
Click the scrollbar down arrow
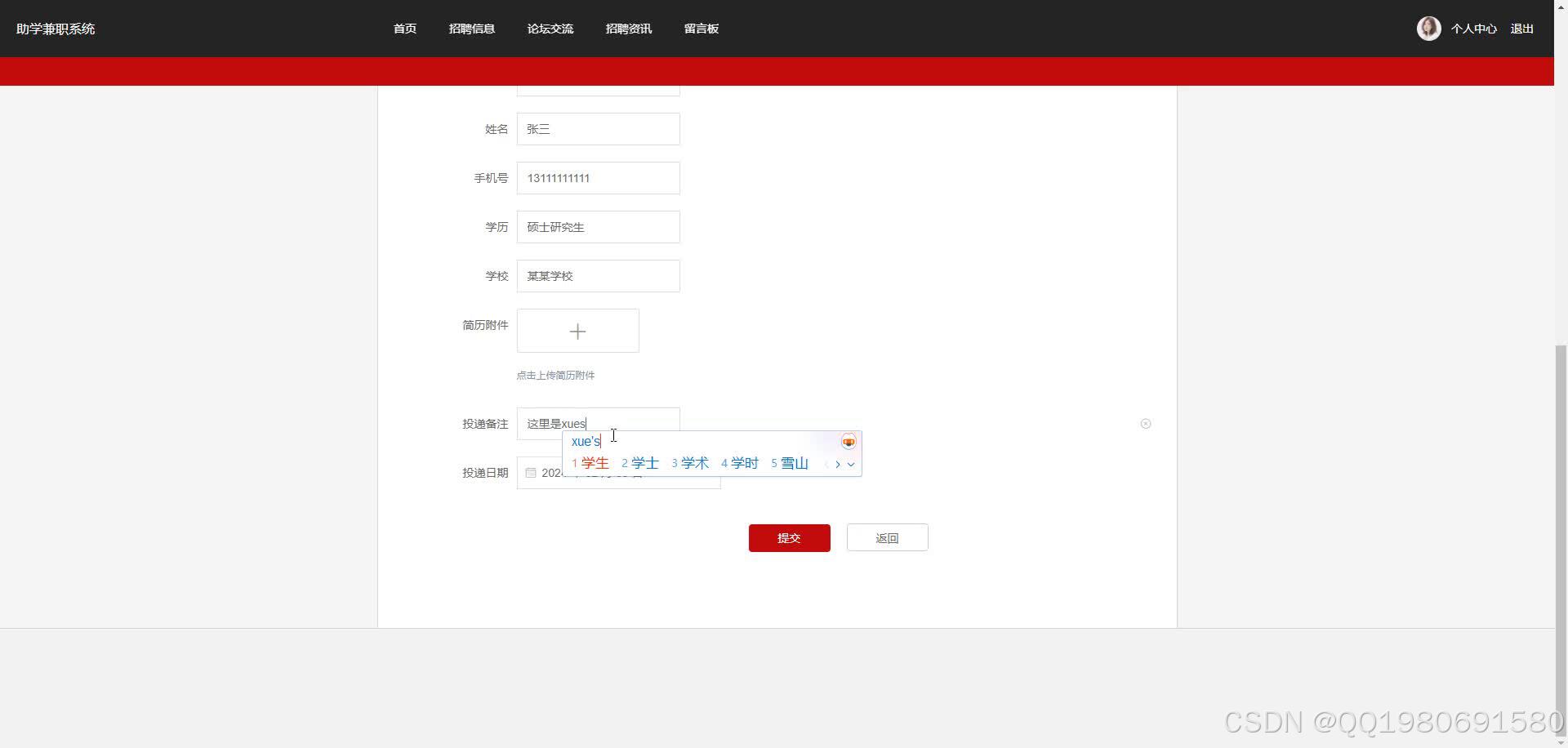pos(1561,741)
